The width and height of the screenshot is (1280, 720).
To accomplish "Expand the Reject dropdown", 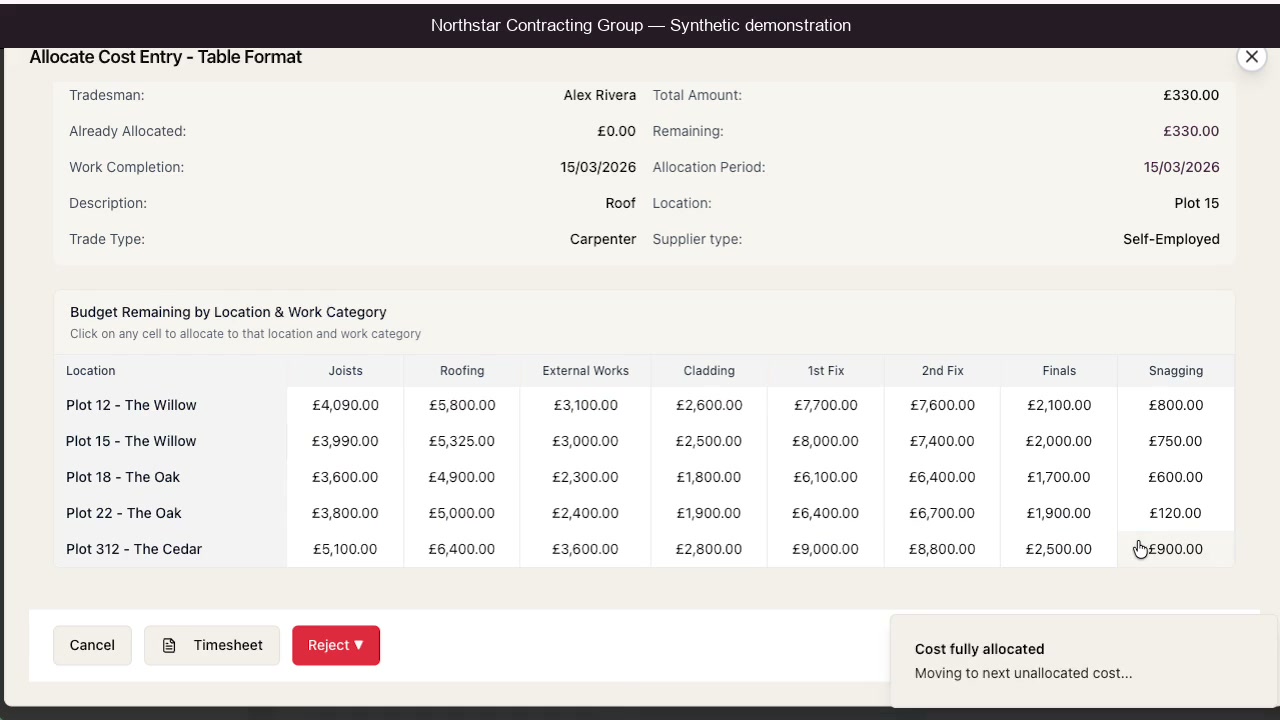I will pyautogui.click(x=336, y=645).
